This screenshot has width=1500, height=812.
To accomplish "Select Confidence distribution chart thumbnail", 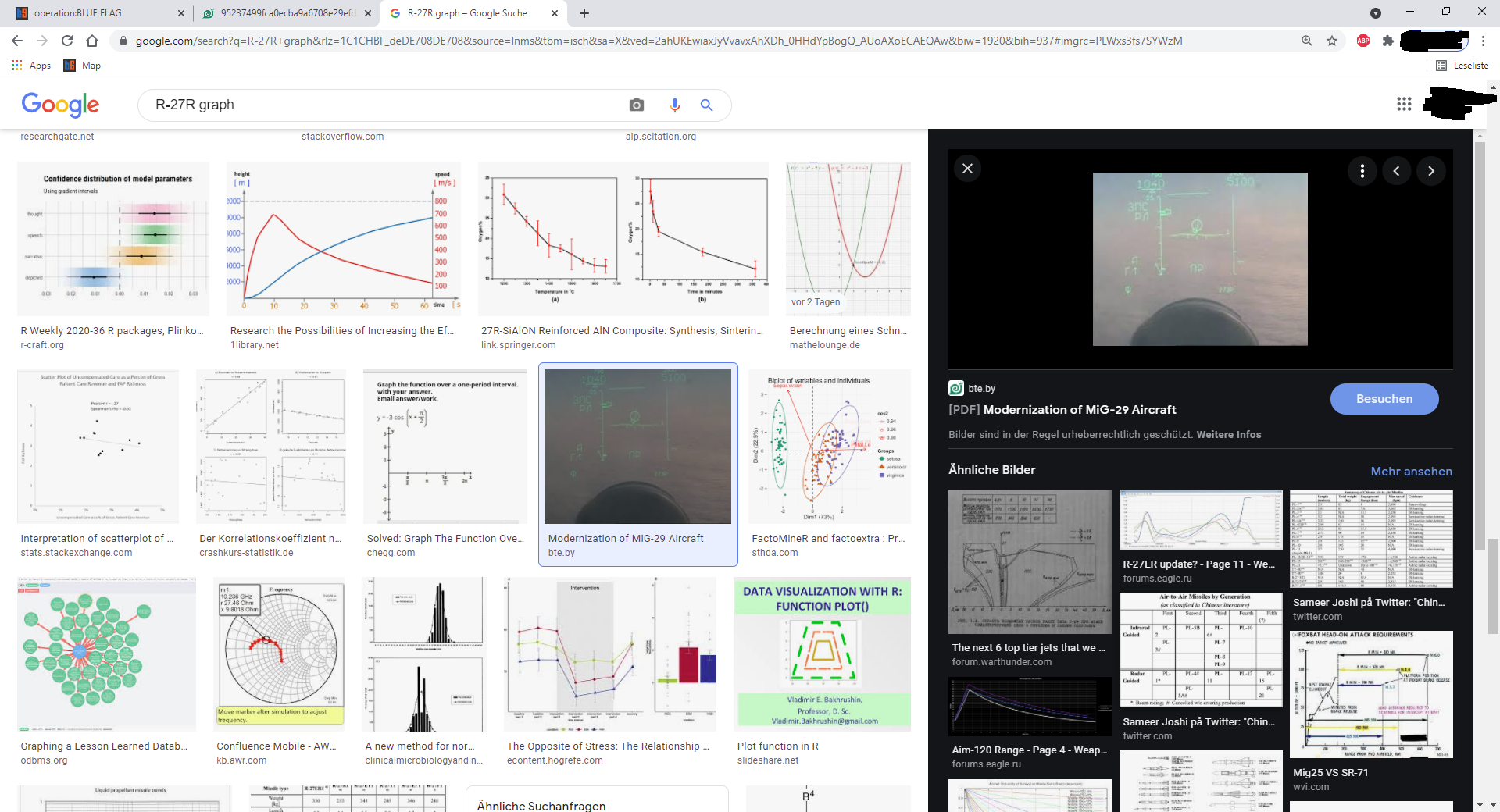I will [x=113, y=239].
